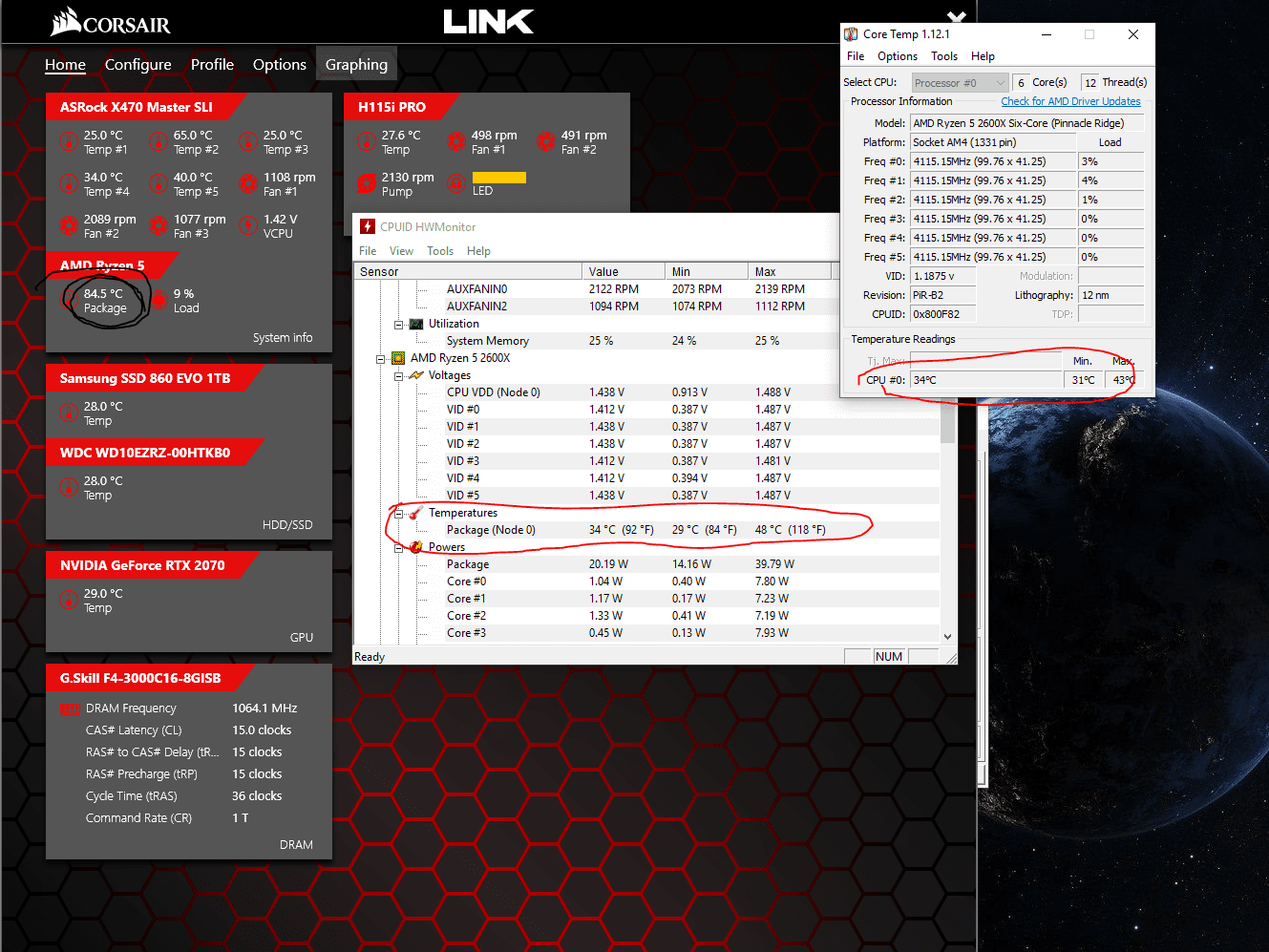Select CPU VDD (Node 0) row
Screen dimensions: 1269x952
(x=646, y=392)
